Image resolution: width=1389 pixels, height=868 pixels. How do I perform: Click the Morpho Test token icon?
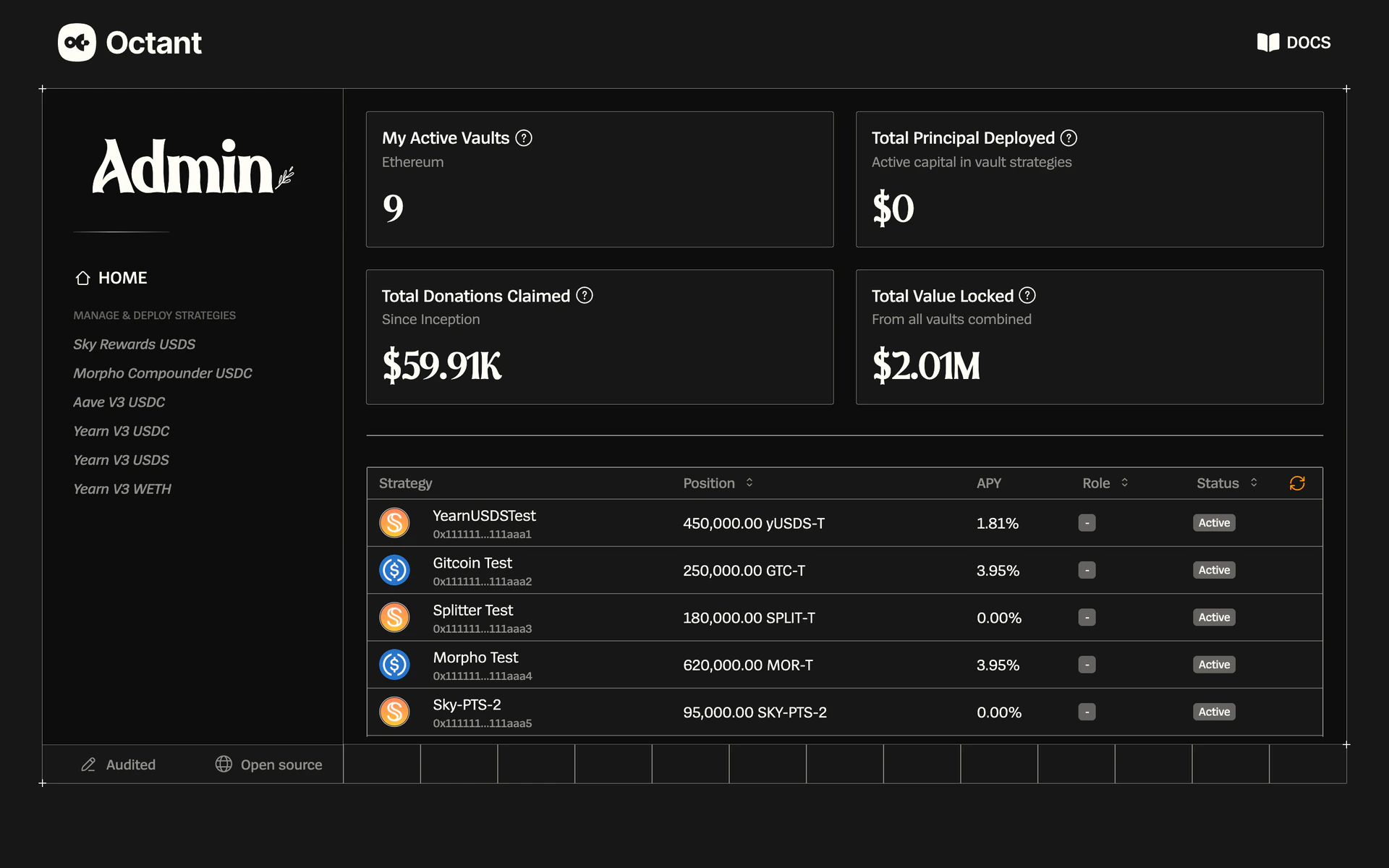click(394, 665)
